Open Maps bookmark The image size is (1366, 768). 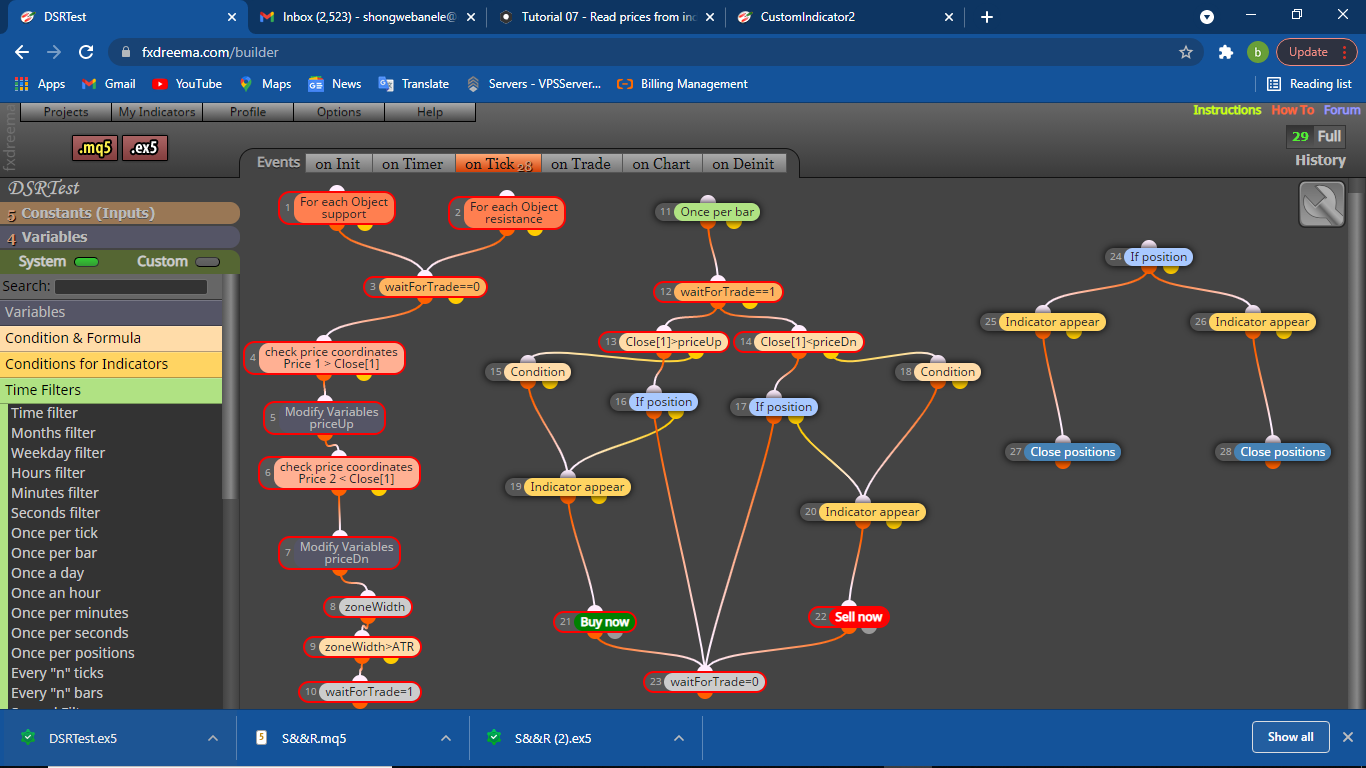[265, 84]
